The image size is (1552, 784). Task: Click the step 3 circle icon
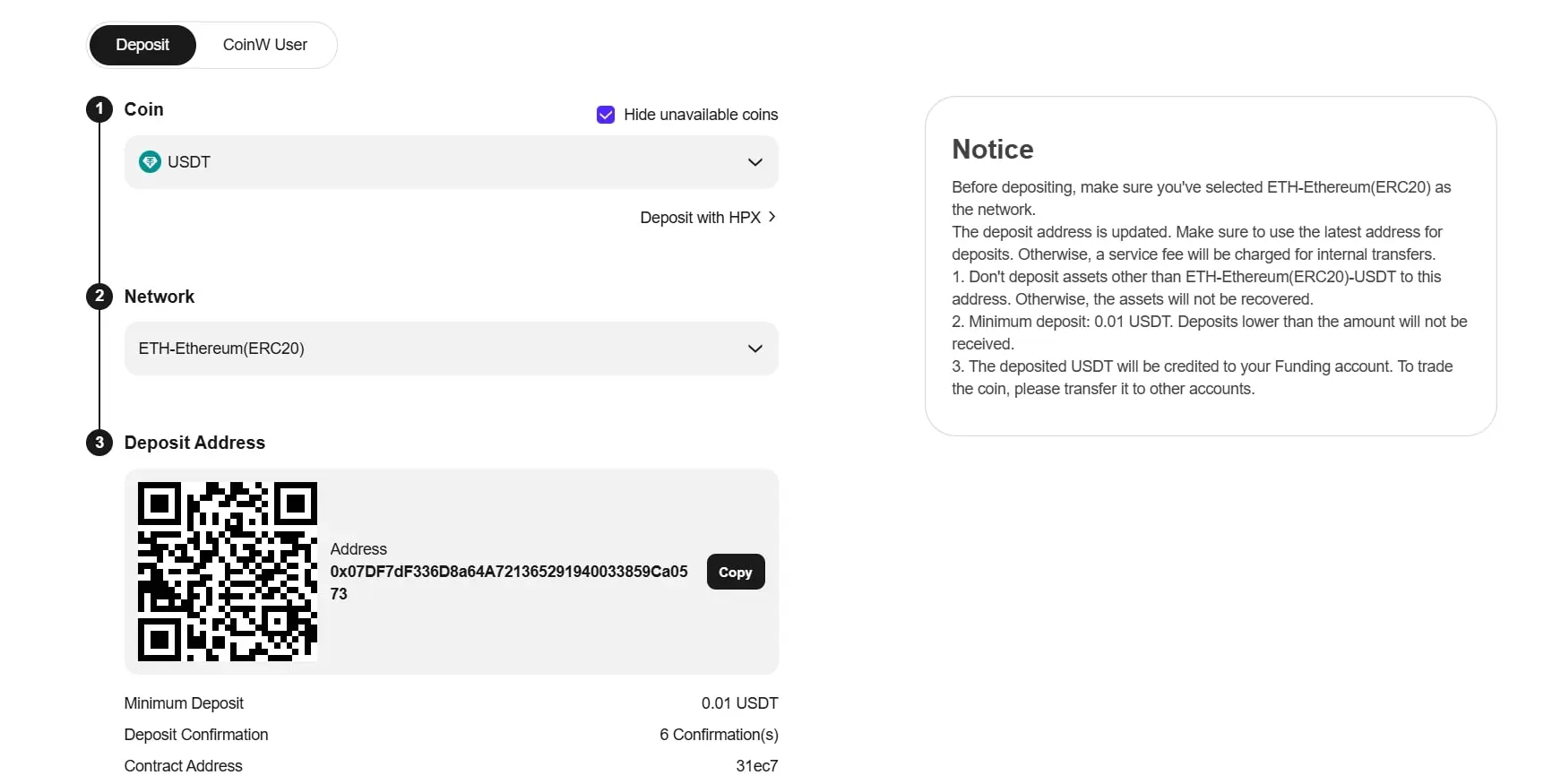tap(99, 443)
